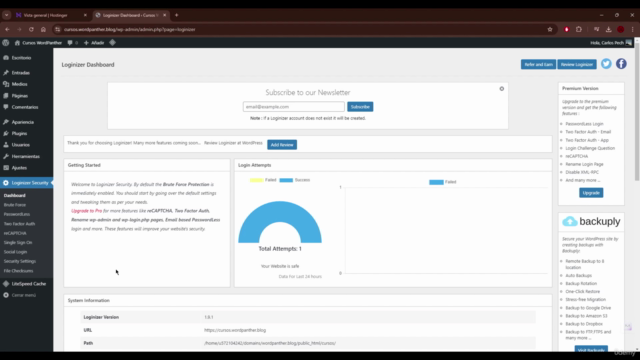The width and height of the screenshot is (640, 360).
Task: Click the blue half-donut attempts chart
Action: point(280,222)
